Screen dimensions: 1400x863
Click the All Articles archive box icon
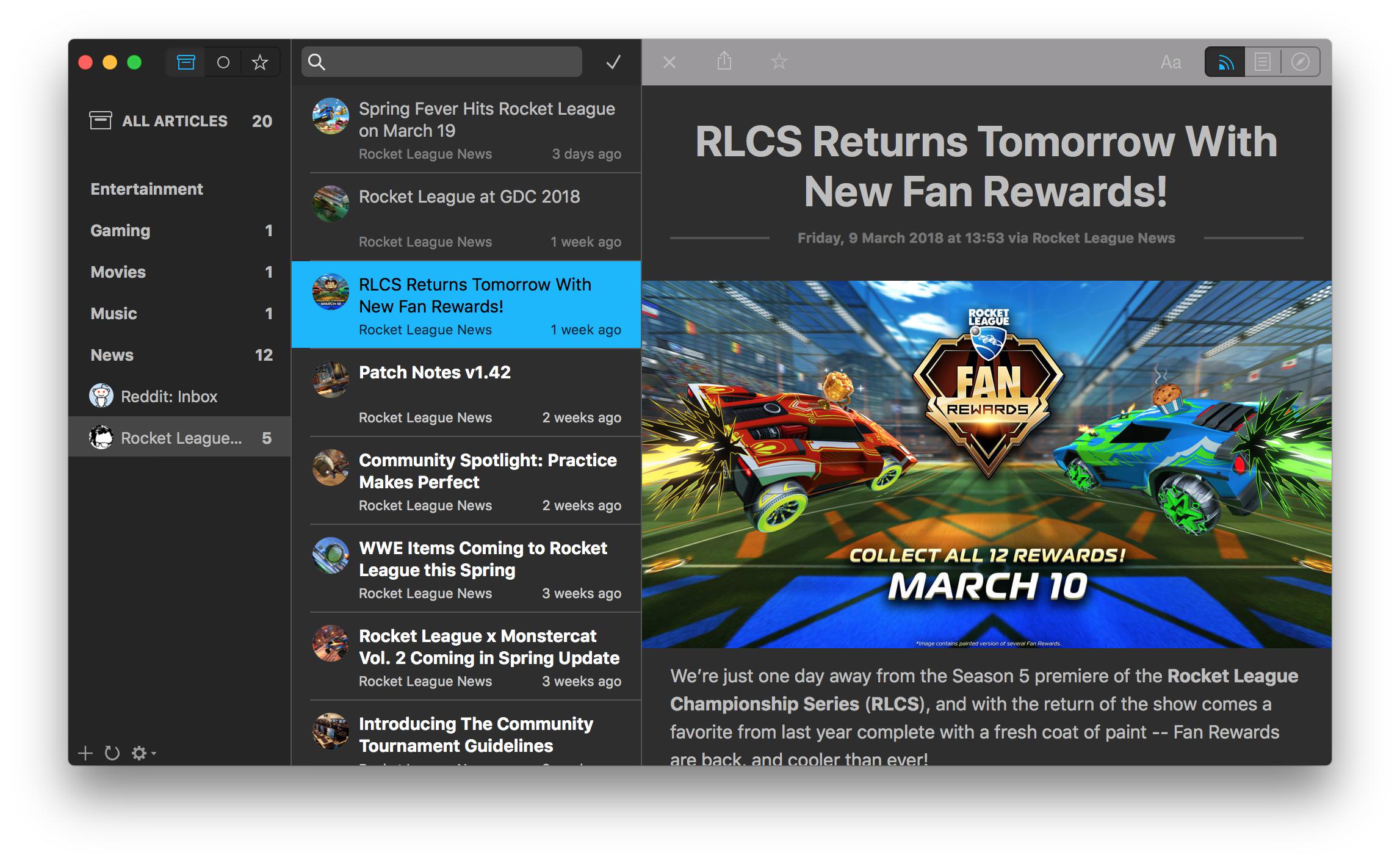[x=101, y=120]
